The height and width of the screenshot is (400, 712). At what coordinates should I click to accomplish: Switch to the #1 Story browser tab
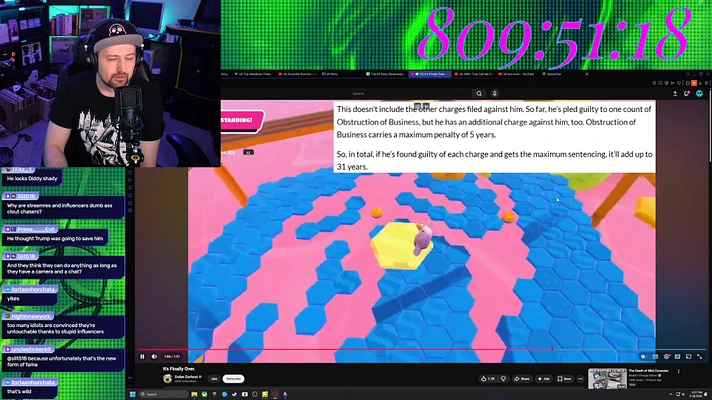(x=331, y=74)
